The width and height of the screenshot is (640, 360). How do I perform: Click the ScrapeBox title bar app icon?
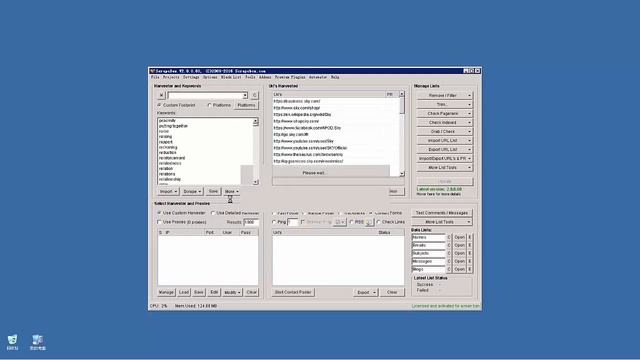[x=152, y=71]
